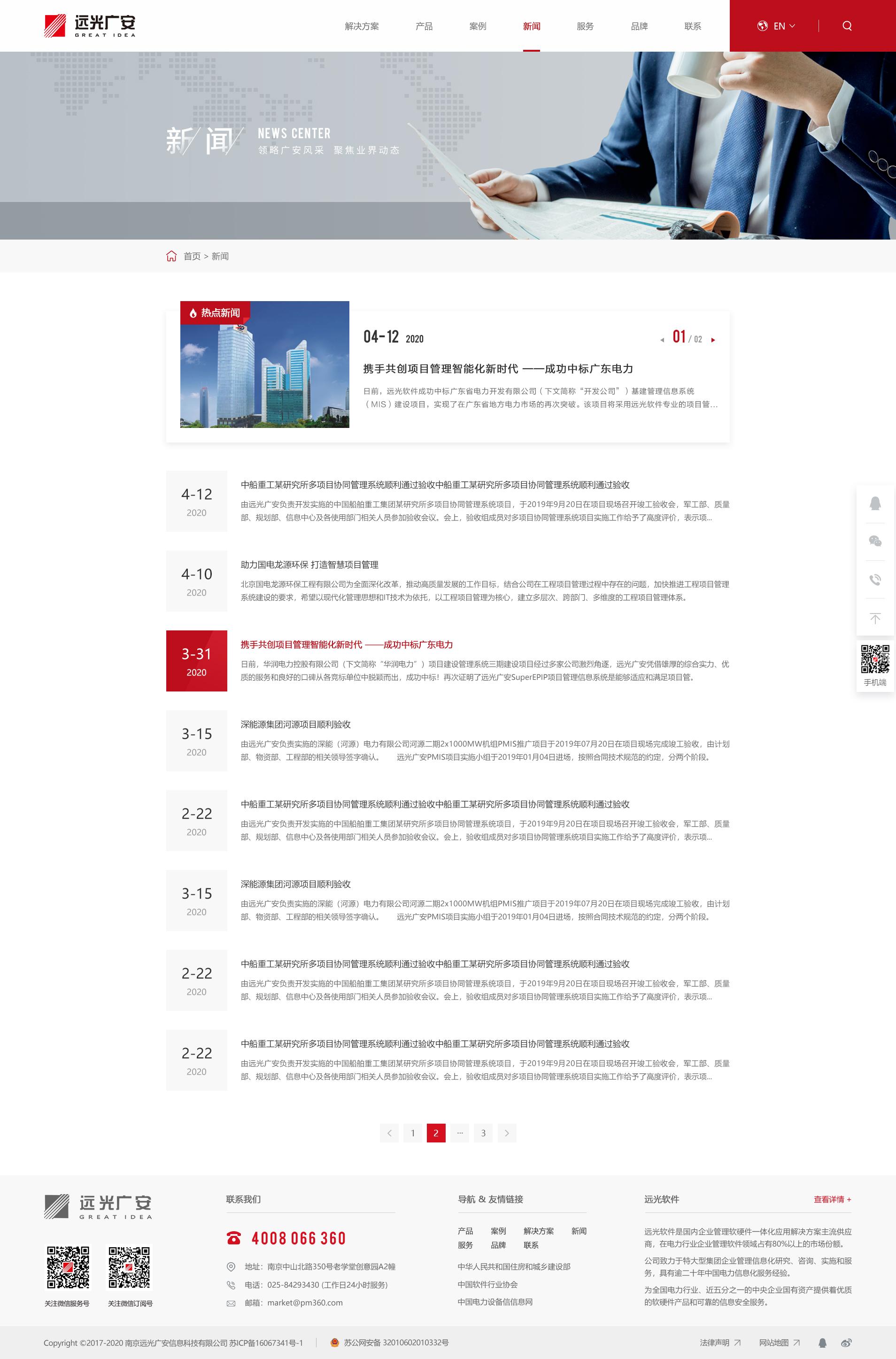Expand the EN language dropdown

[784, 26]
